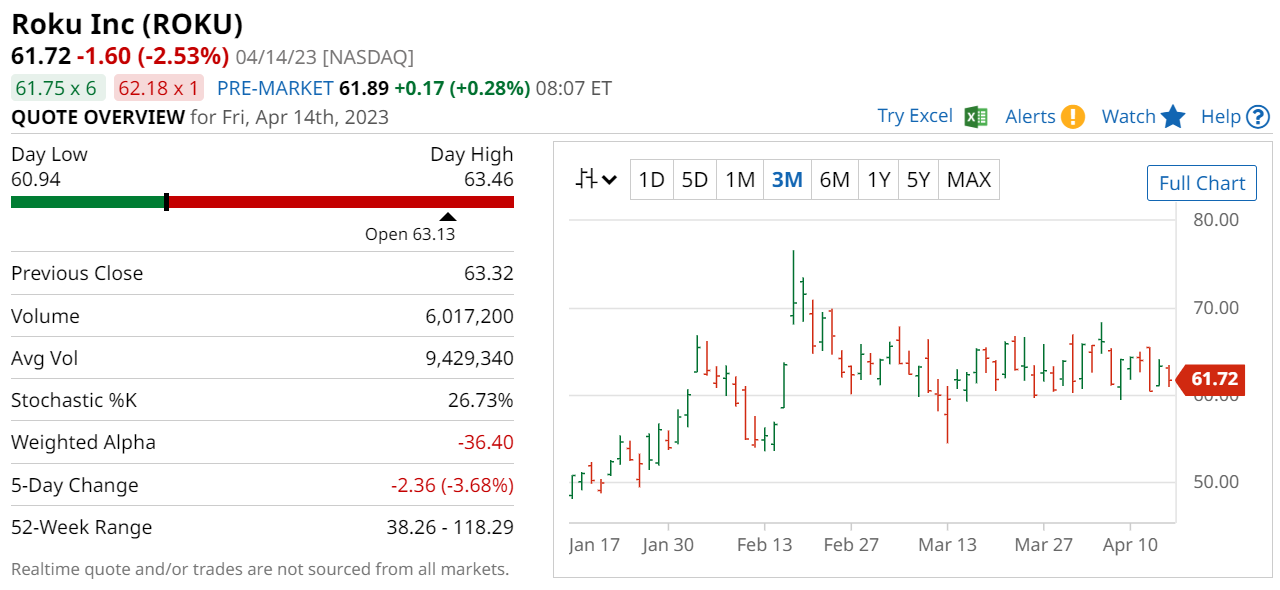Select the 5D chart range
This screenshot has width=1280, height=590.
click(x=695, y=180)
